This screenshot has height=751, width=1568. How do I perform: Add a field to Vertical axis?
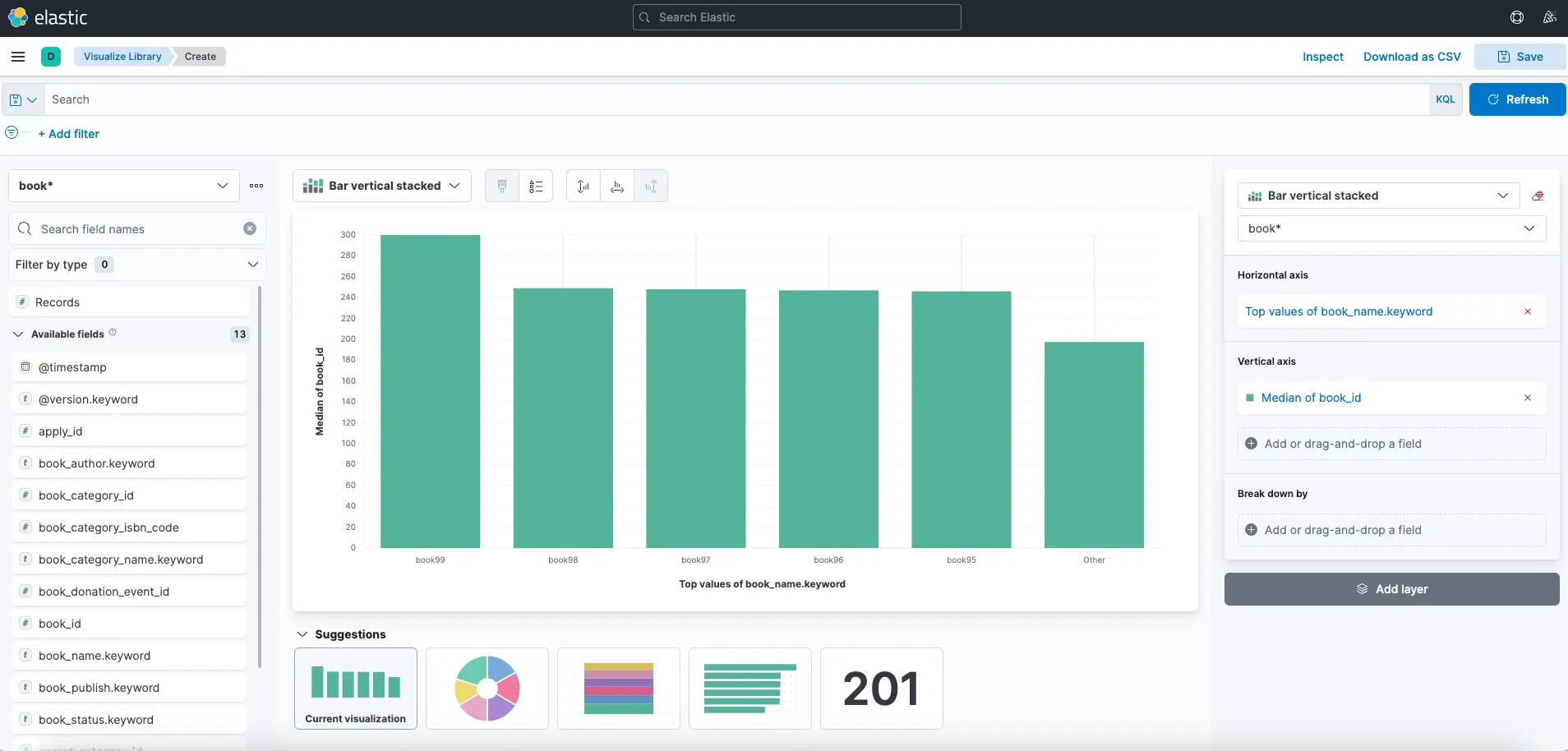pyautogui.click(x=1392, y=444)
